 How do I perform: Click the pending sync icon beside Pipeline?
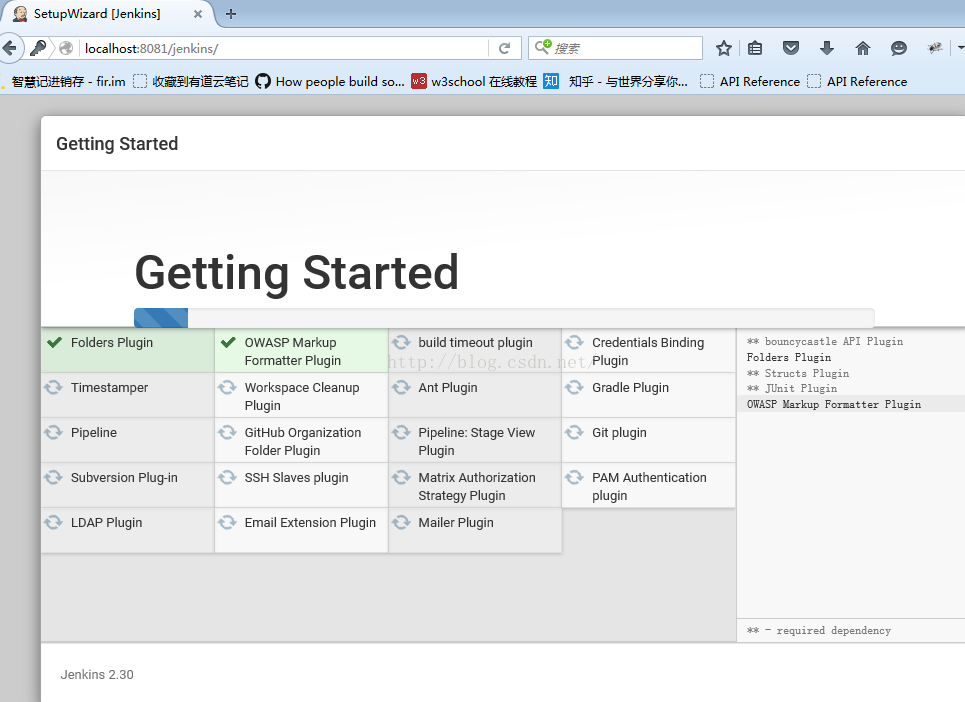point(54,432)
